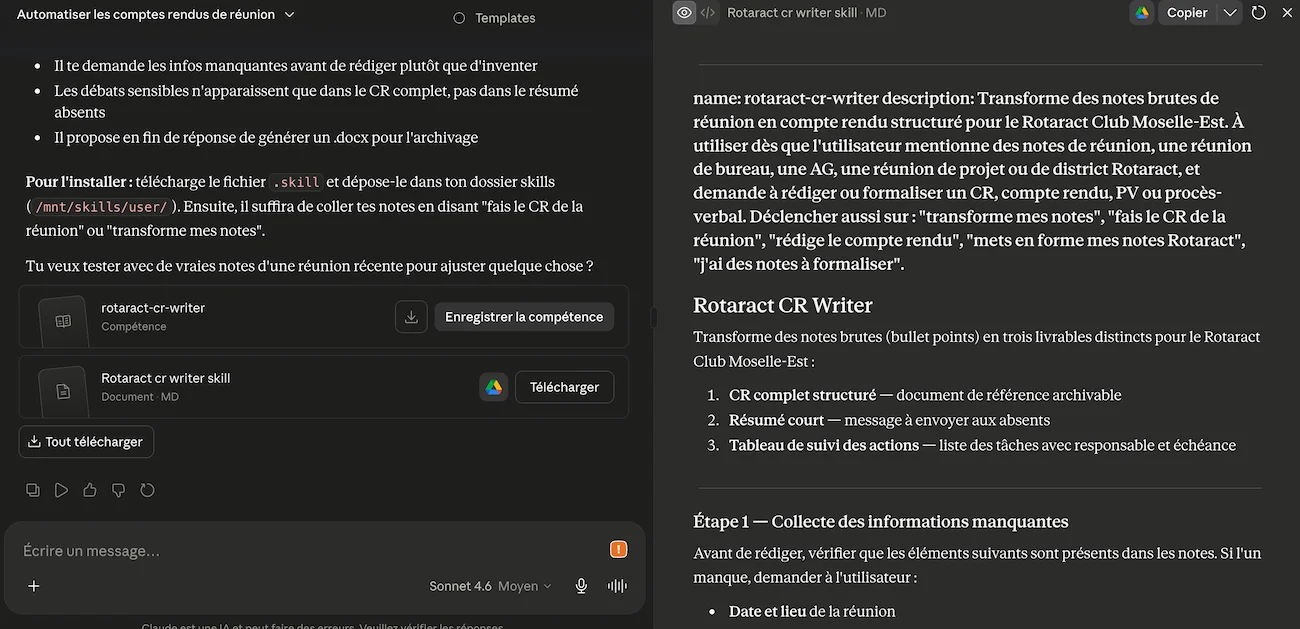Give thumbs down to the response
The image size is (1300, 629).
coord(119,490)
